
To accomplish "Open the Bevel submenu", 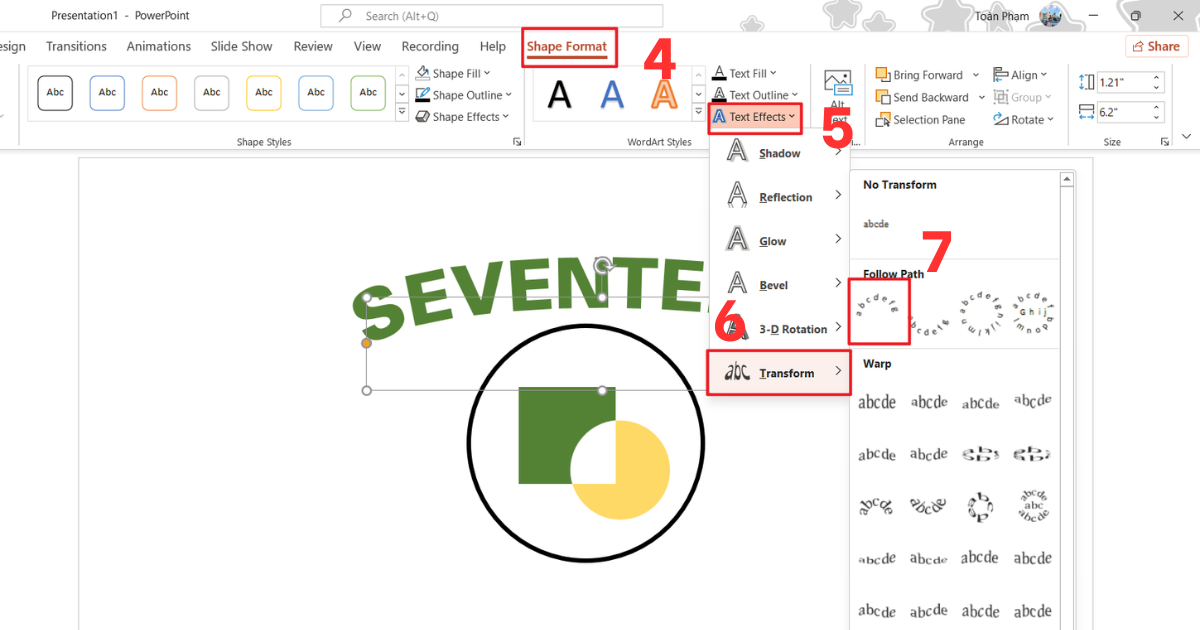I will click(780, 285).
